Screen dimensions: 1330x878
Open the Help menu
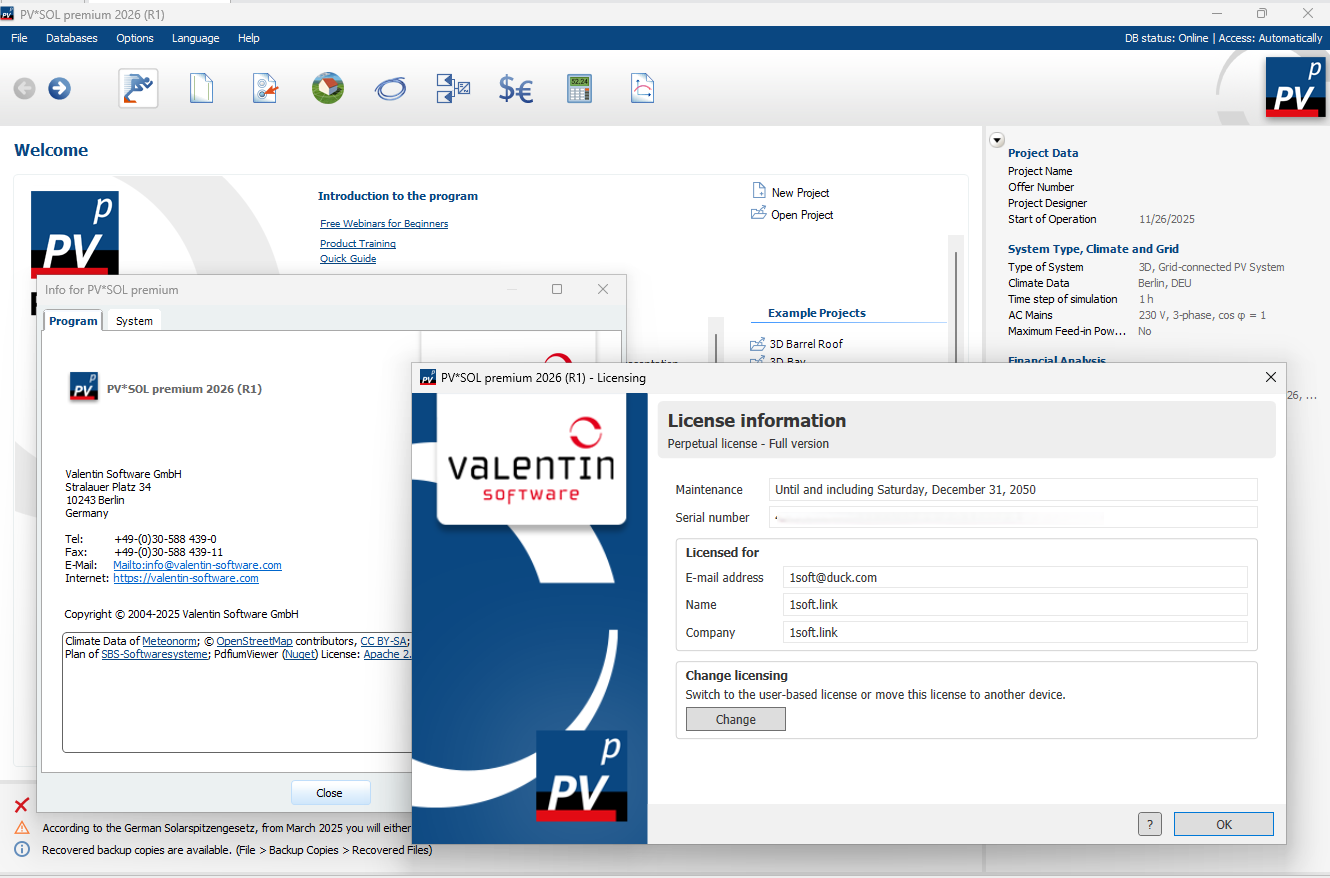[x=249, y=38]
